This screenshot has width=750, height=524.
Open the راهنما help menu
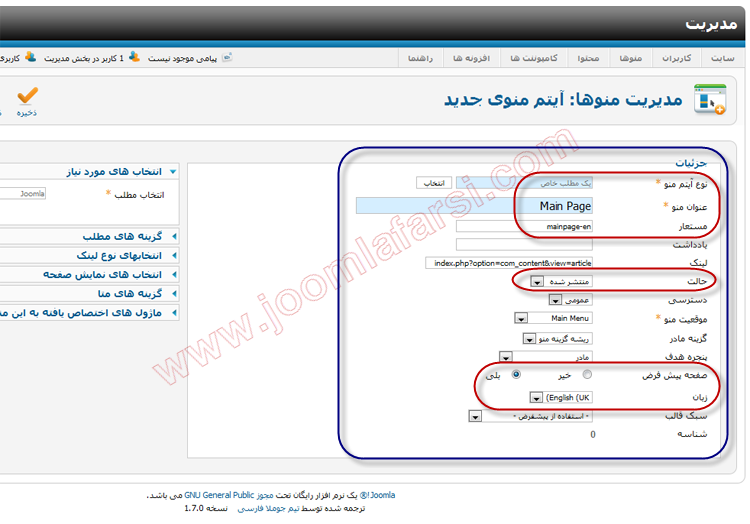click(420, 58)
